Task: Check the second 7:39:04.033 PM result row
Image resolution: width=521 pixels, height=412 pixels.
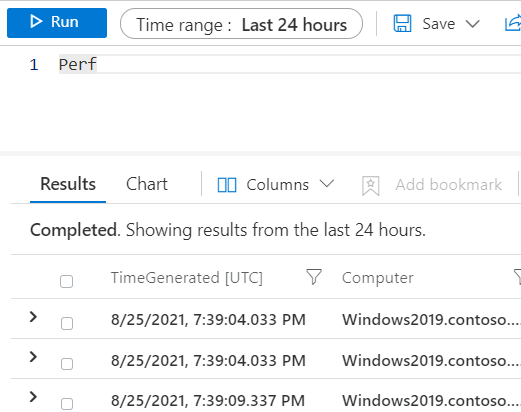Action: point(67,364)
